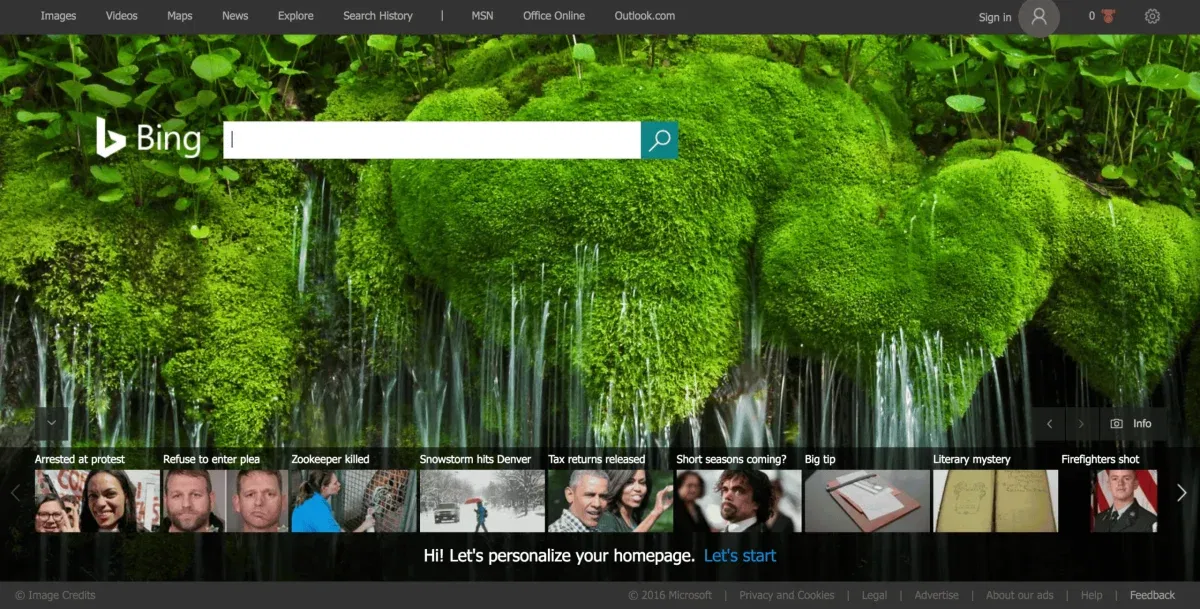Viewport: 1200px width, 609px height.
Task: Open About our ads link
Action: [x=1019, y=595]
